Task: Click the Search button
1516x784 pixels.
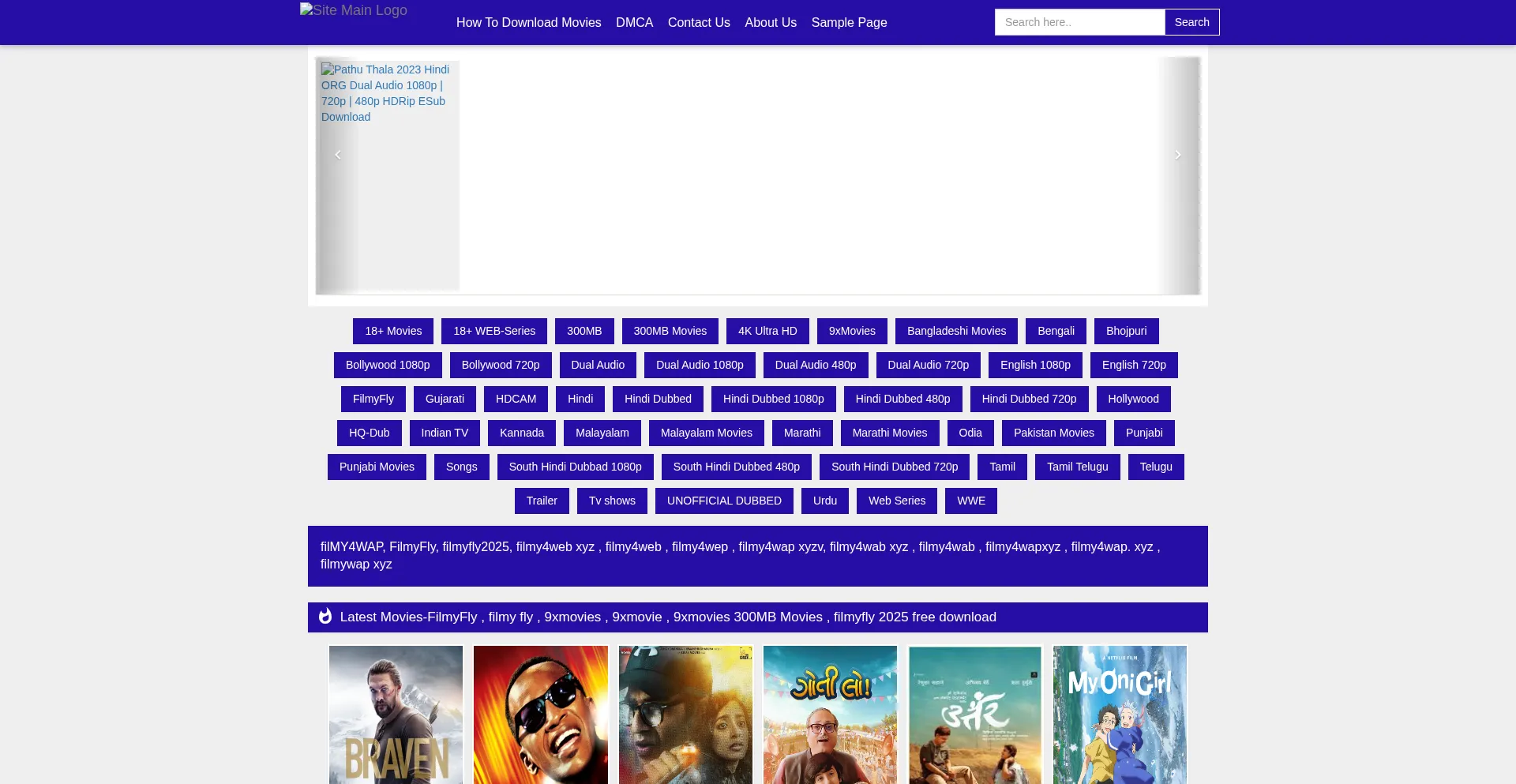Action: coord(1192,22)
